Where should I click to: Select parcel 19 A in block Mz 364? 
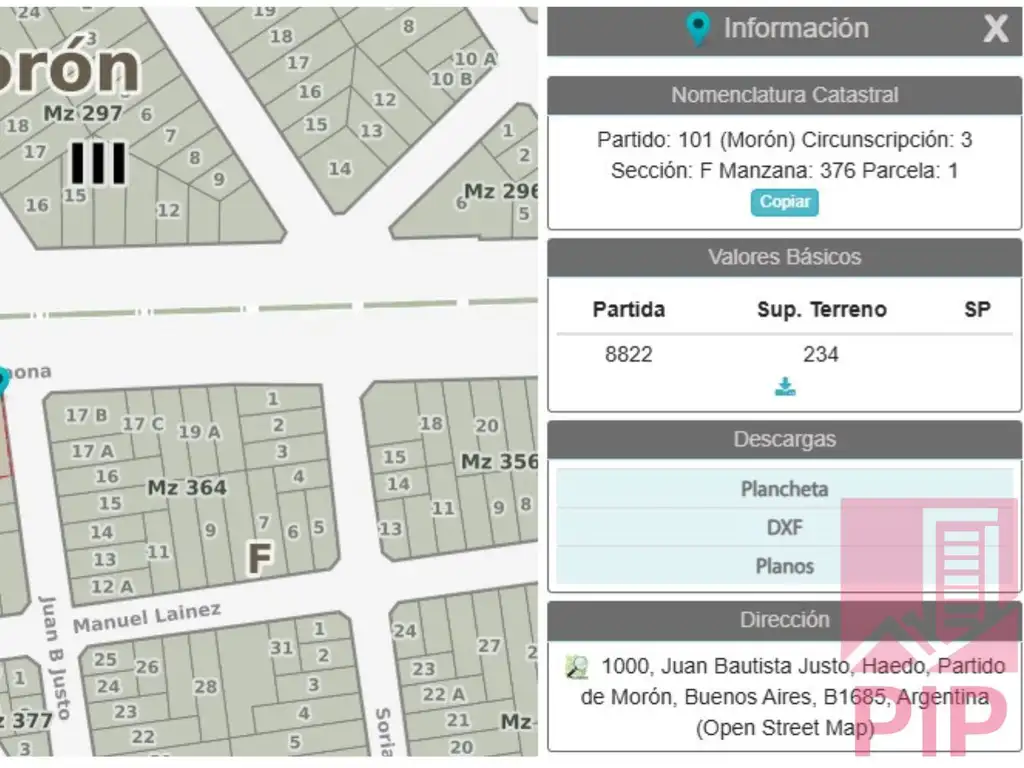click(199, 432)
